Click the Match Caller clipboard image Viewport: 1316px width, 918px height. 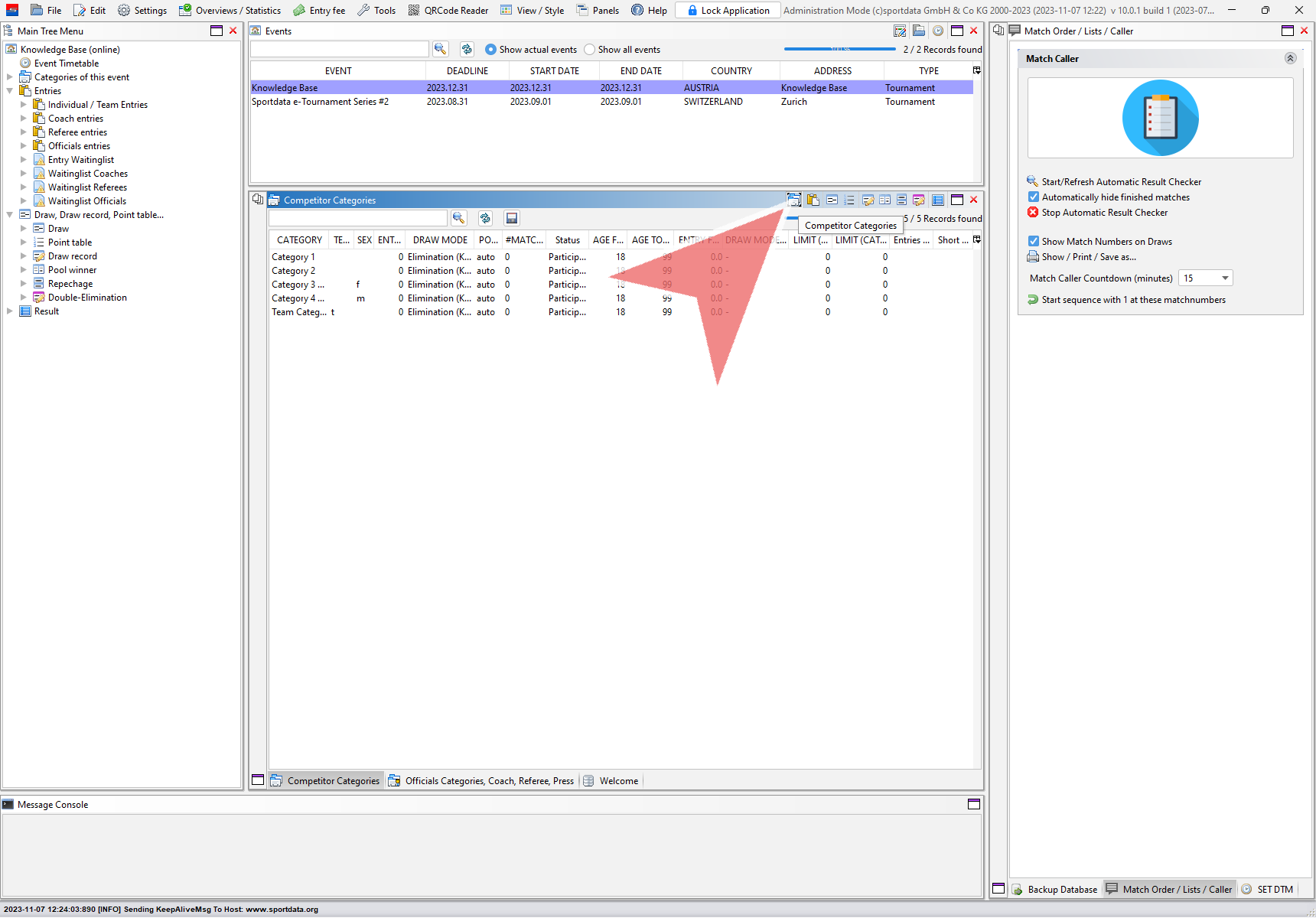pyautogui.click(x=1160, y=119)
